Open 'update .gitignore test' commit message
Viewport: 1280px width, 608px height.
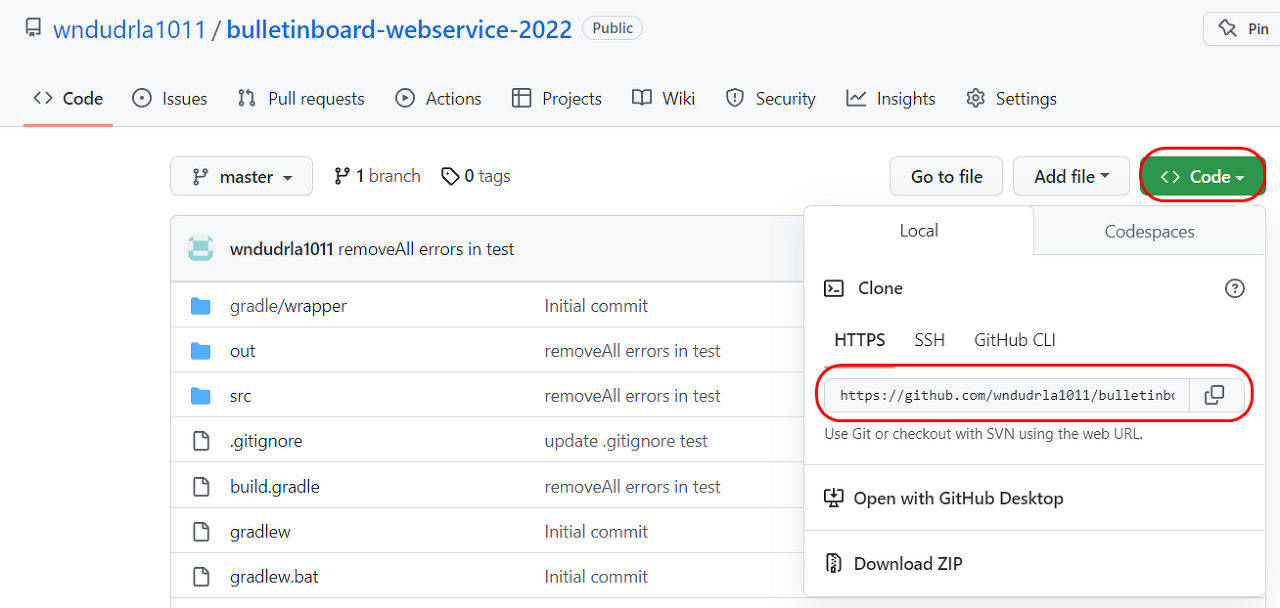pos(626,441)
